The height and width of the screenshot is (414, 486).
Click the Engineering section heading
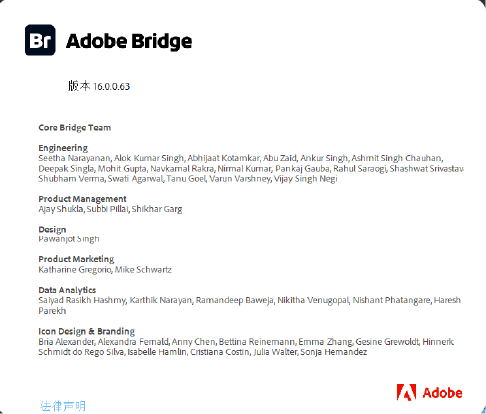pyautogui.click(x=63, y=148)
